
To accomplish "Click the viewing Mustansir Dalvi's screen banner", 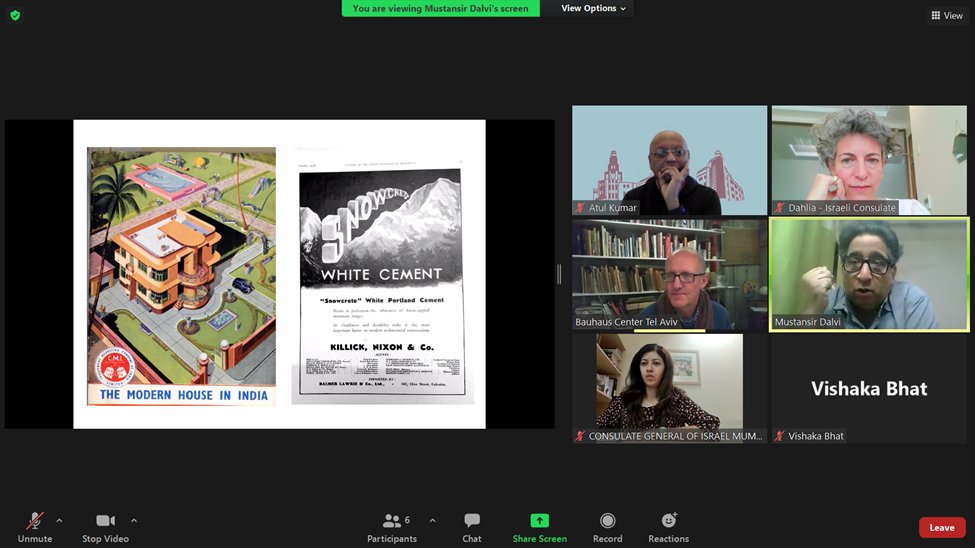I will [x=440, y=8].
